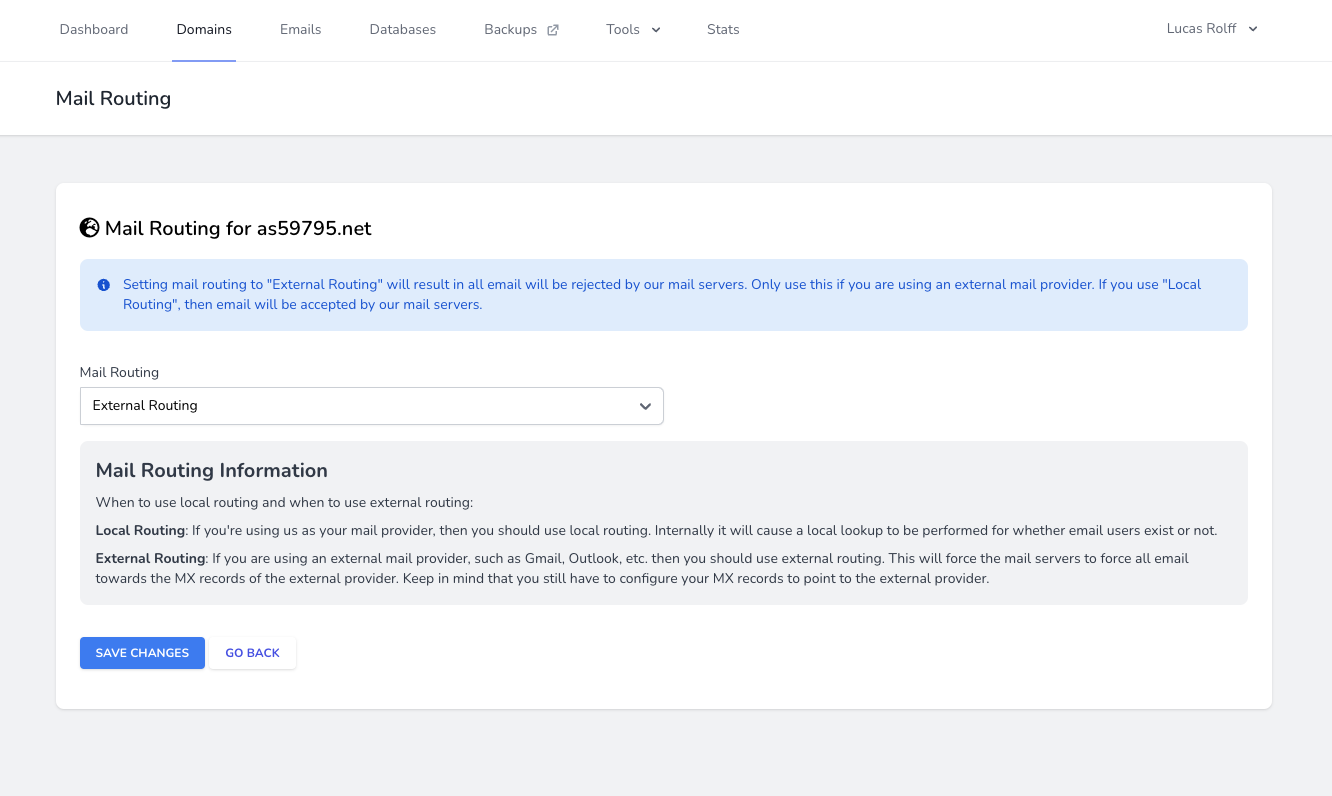Click the Mail Routing Information heading
Image resolution: width=1332 pixels, height=796 pixels.
pos(211,470)
